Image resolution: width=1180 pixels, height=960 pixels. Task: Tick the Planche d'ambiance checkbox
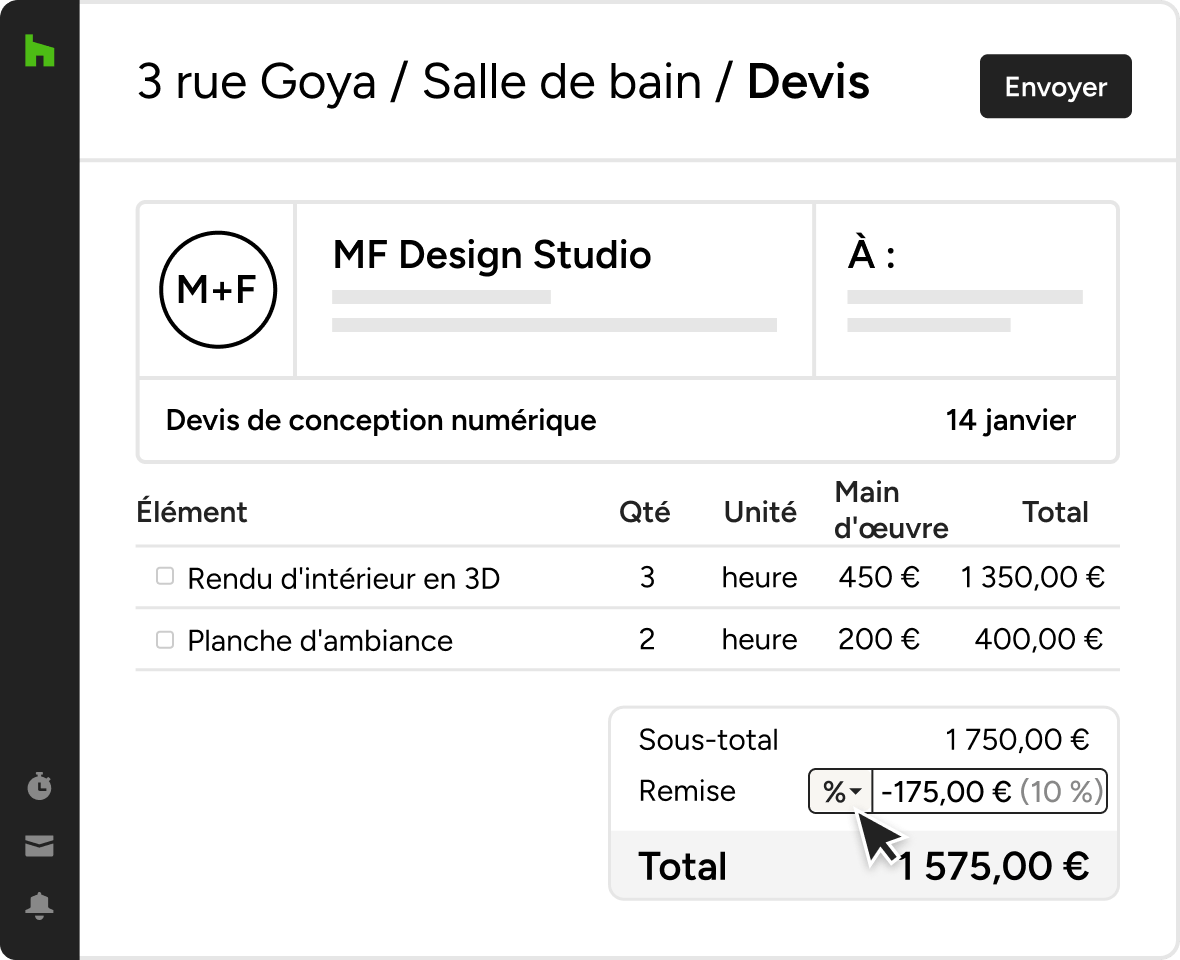pos(165,639)
